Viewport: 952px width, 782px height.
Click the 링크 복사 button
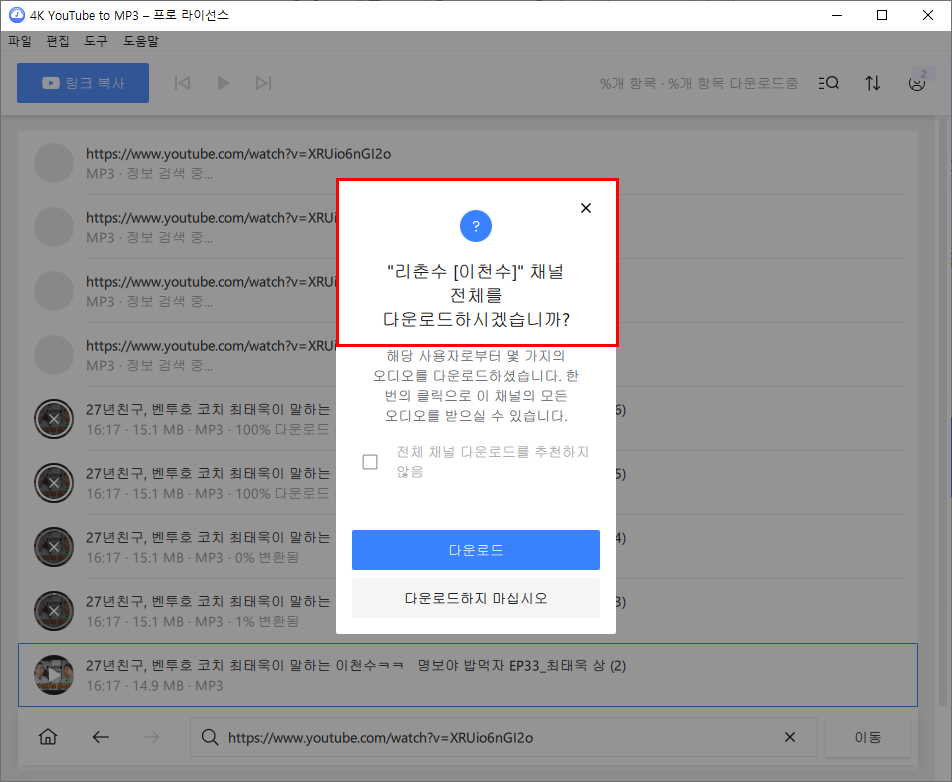tap(83, 83)
